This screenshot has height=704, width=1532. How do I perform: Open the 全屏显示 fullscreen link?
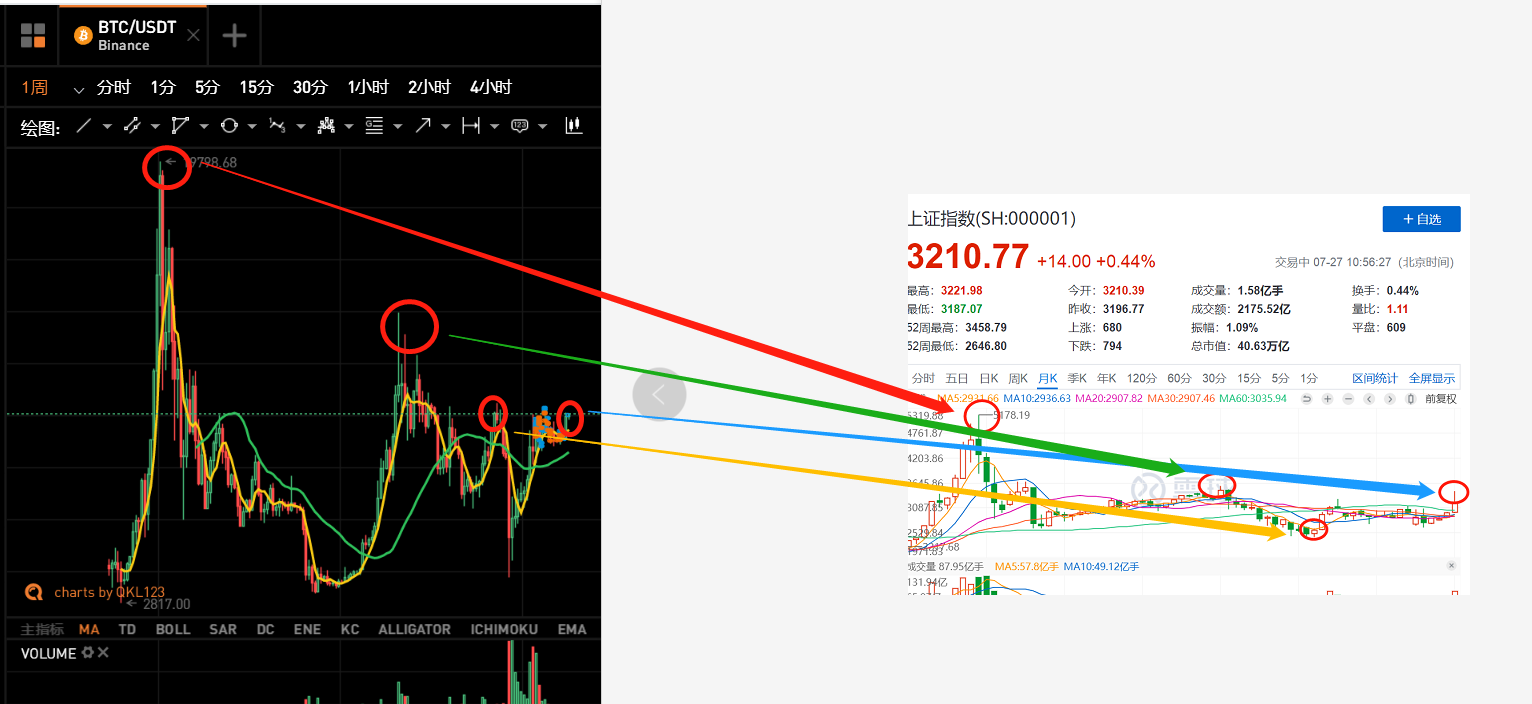click(x=1432, y=378)
